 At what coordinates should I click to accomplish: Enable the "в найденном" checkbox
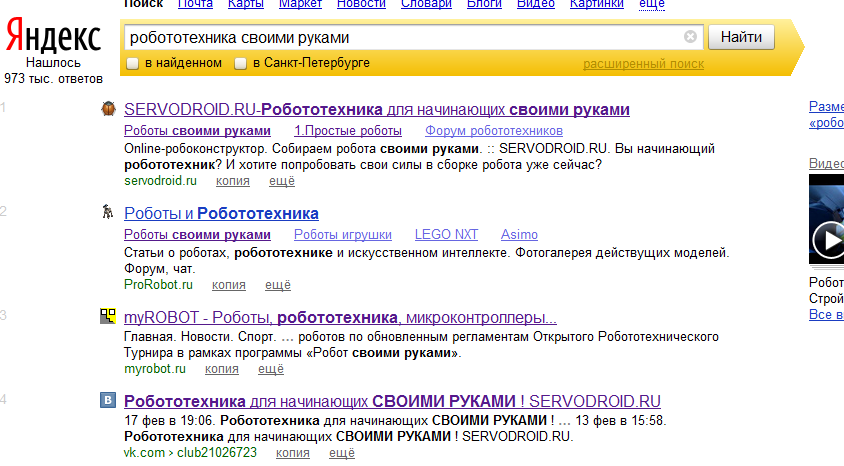[132, 63]
